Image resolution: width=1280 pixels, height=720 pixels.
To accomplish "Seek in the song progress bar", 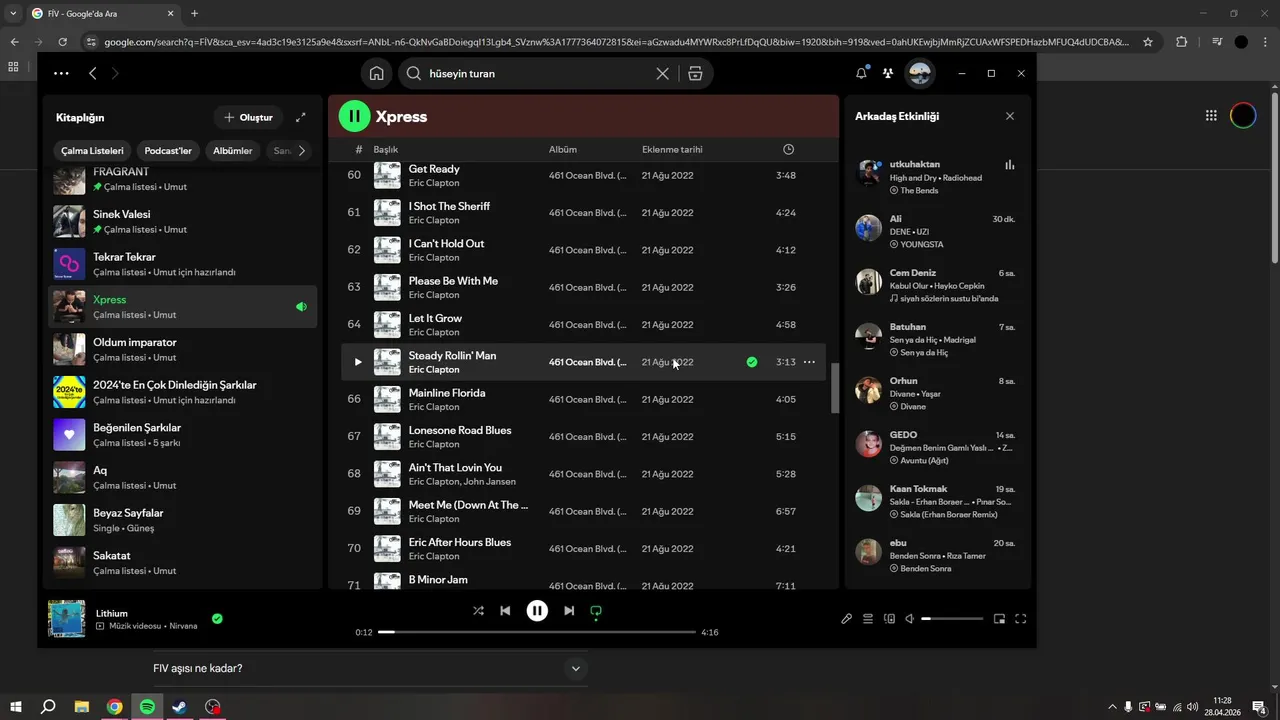I will [x=537, y=632].
